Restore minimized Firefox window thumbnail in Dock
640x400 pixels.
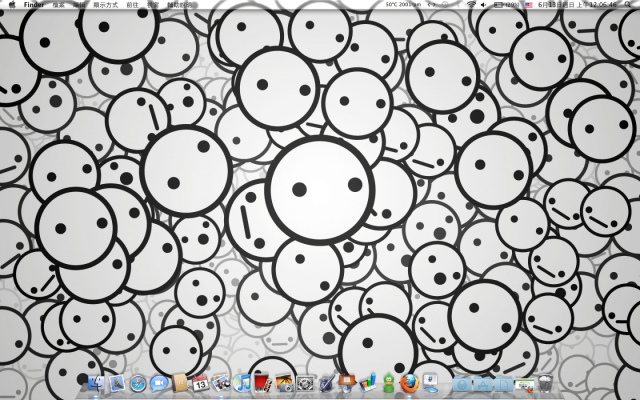[x=524, y=385]
